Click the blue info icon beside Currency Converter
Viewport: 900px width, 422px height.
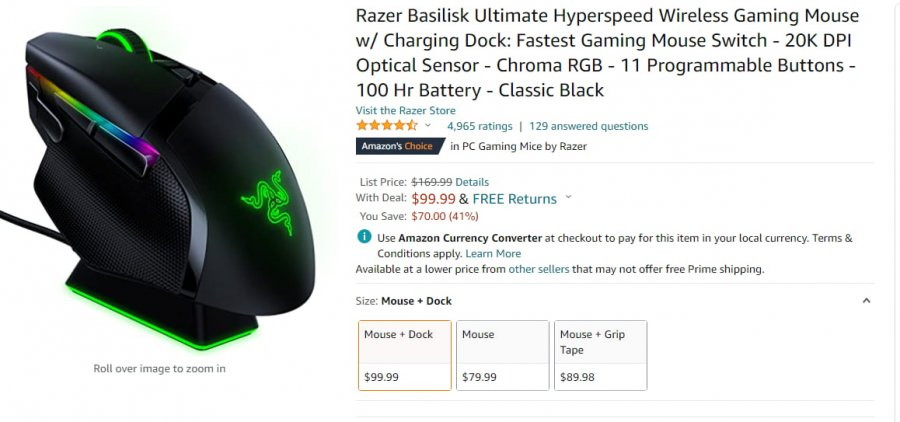tap(364, 237)
